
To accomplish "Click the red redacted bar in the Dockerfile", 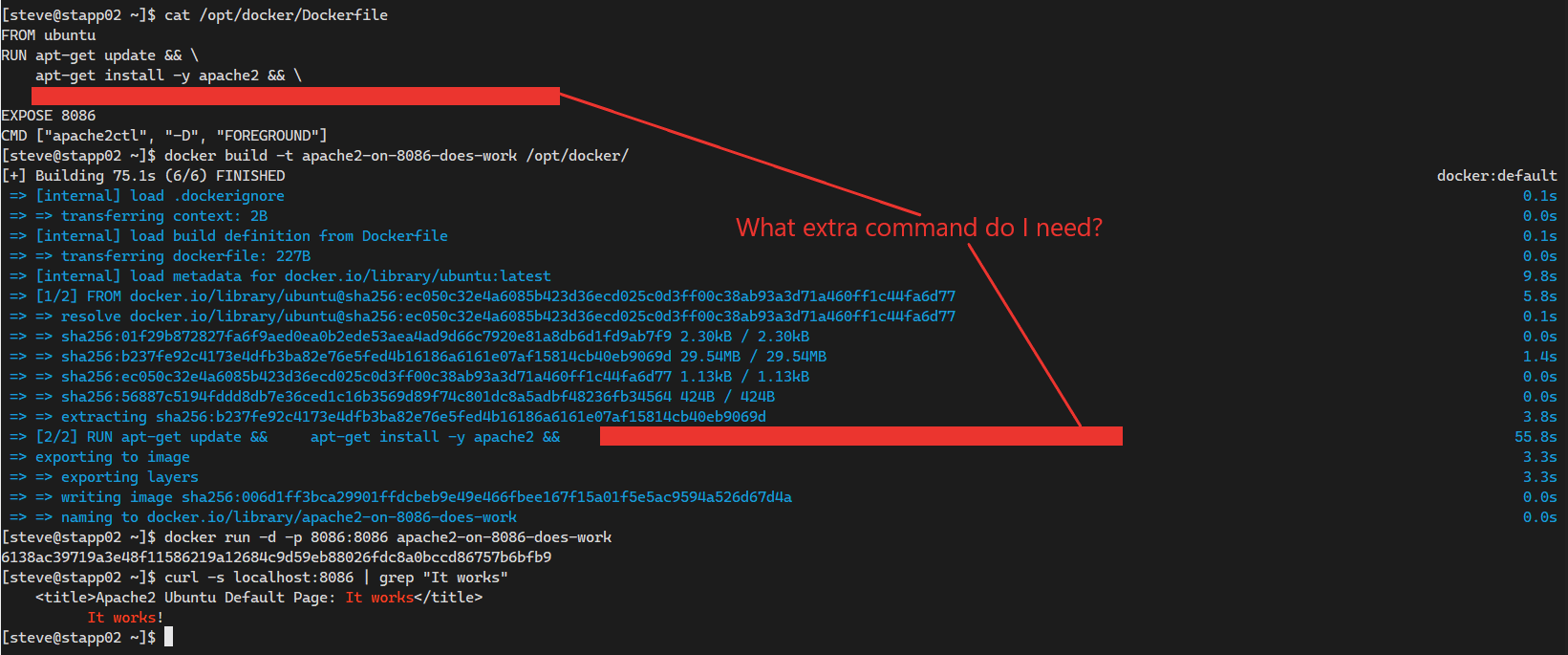I will 295,96.
